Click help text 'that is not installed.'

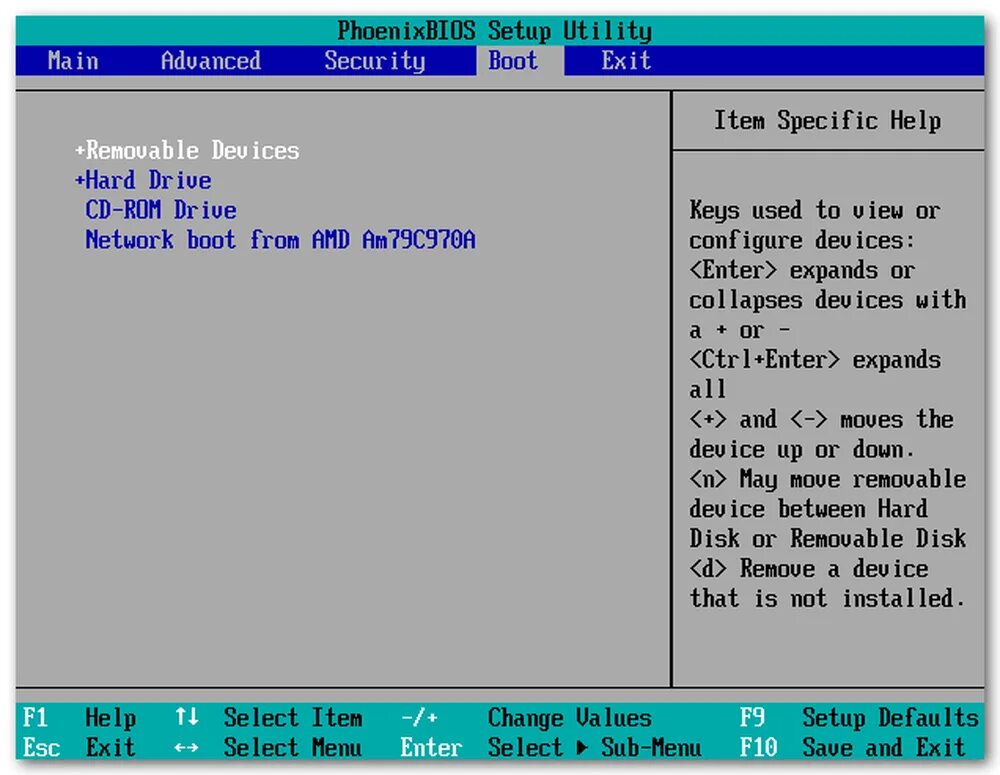pyautogui.click(x=827, y=598)
